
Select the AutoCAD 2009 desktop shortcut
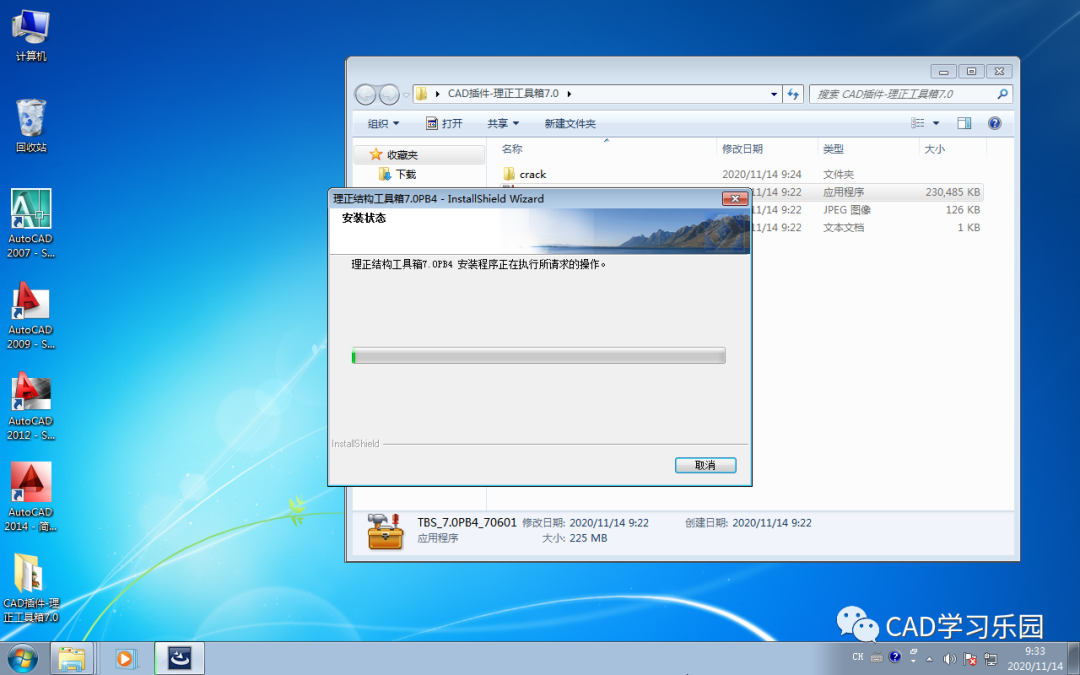coord(31,315)
